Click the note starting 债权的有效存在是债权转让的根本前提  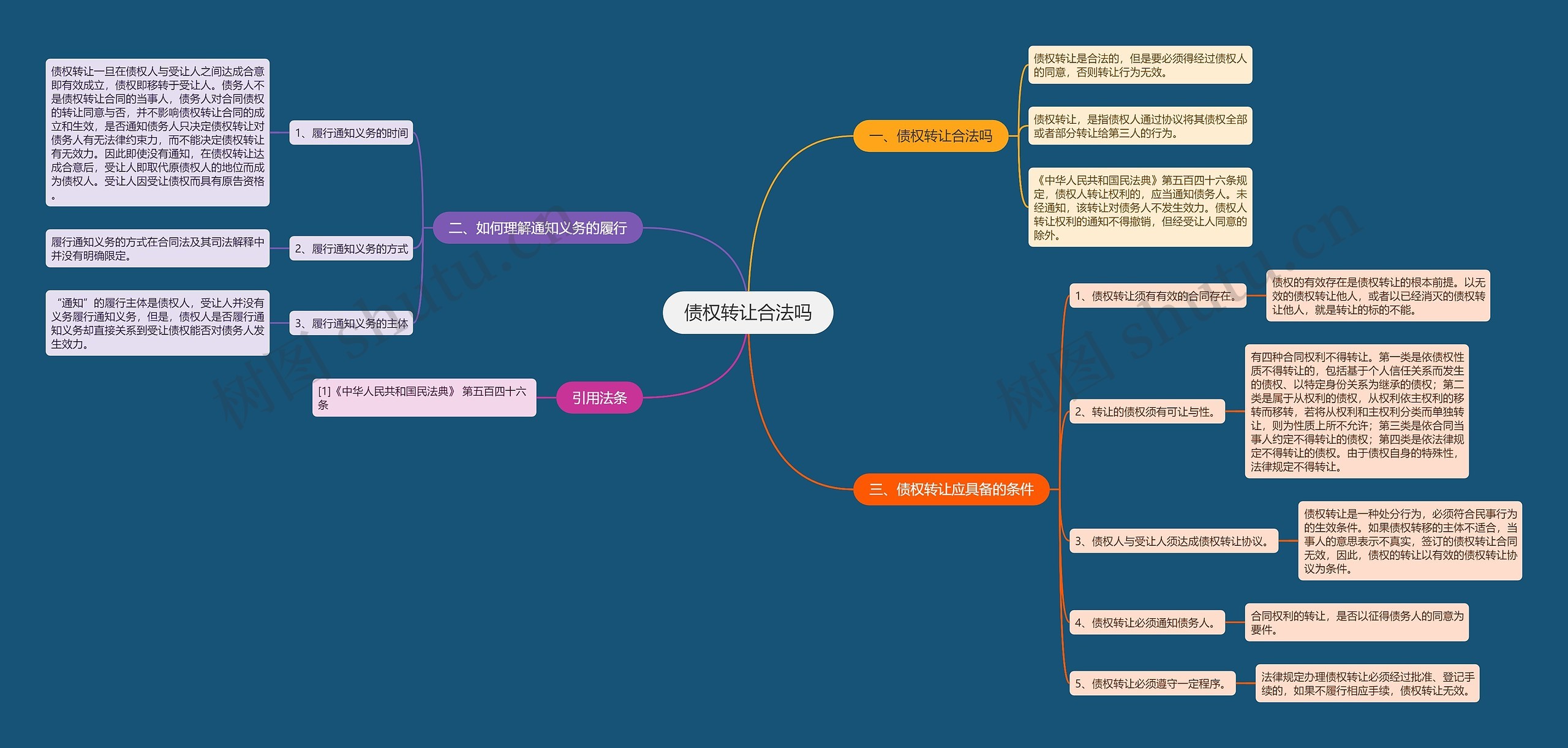[1378, 296]
